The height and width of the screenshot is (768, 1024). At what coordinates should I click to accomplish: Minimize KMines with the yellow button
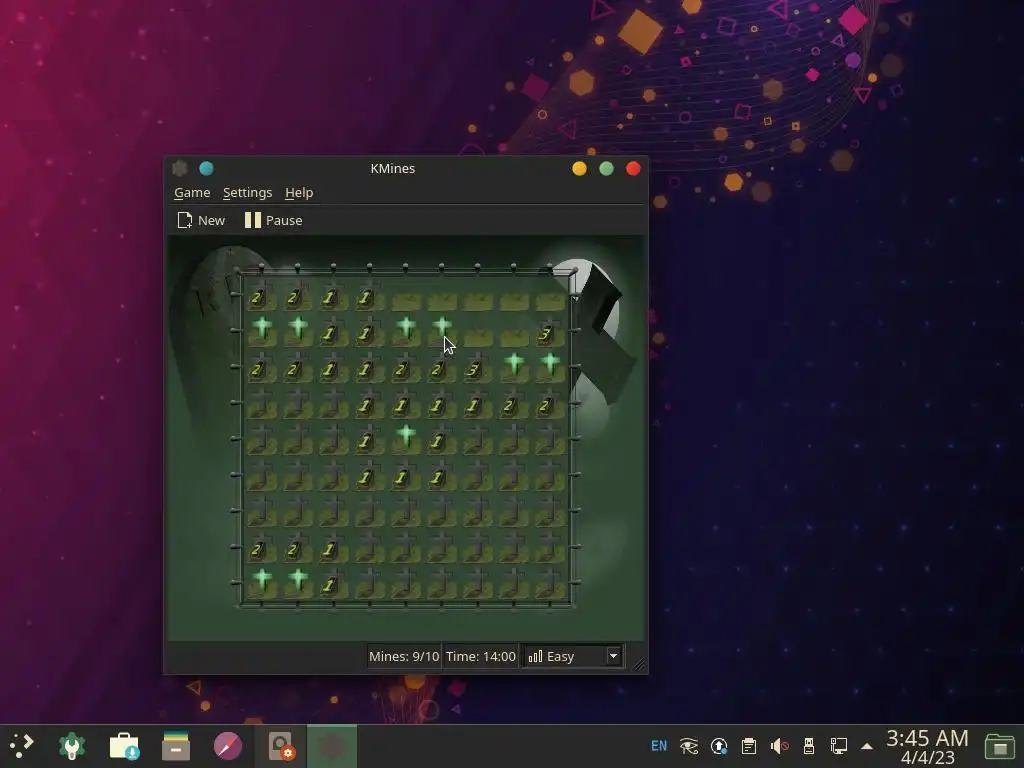pyautogui.click(x=579, y=168)
